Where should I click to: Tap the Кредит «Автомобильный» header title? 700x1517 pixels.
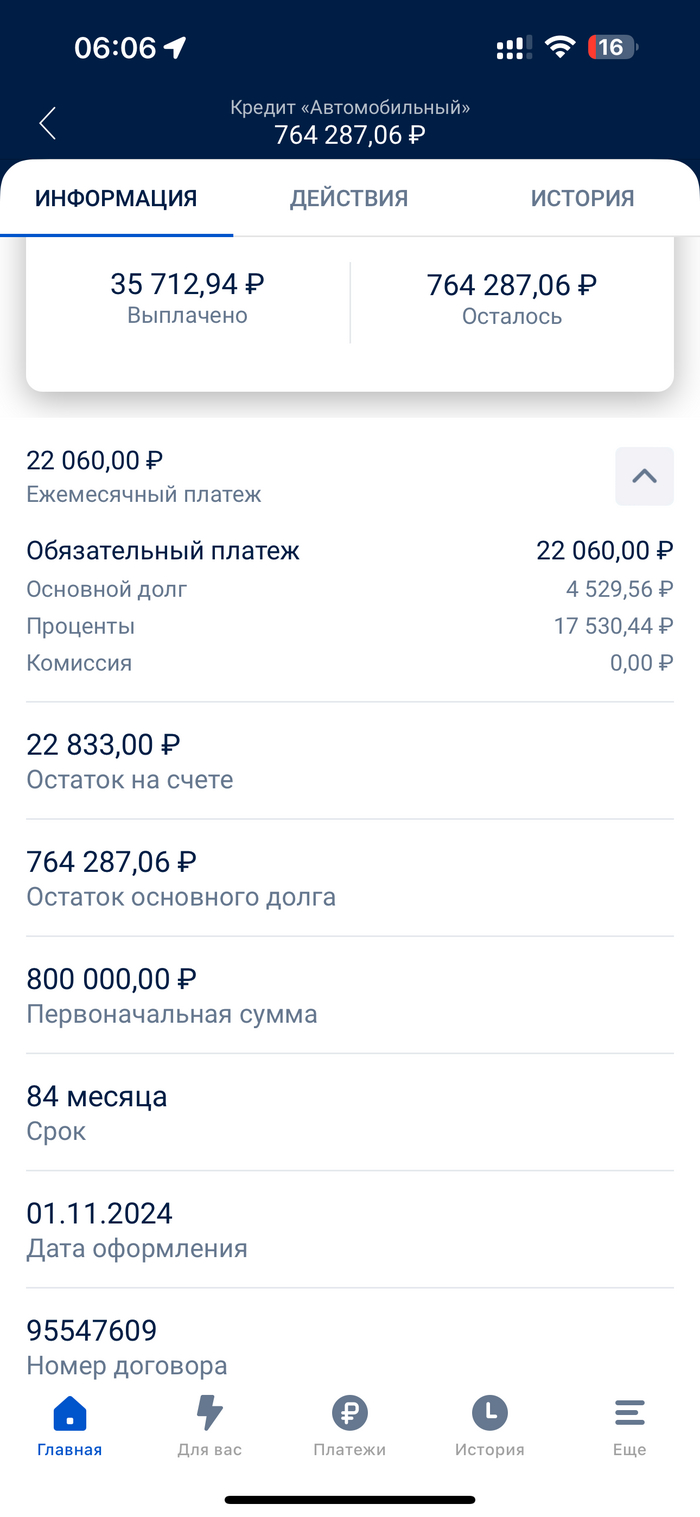tap(350, 108)
